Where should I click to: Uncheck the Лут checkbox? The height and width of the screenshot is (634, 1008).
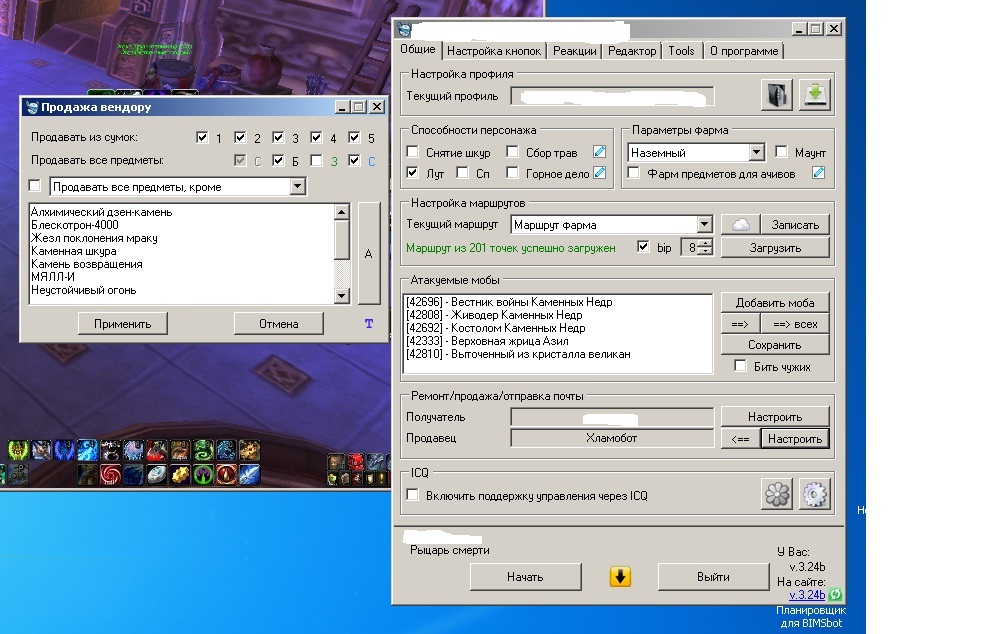coord(413,174)
